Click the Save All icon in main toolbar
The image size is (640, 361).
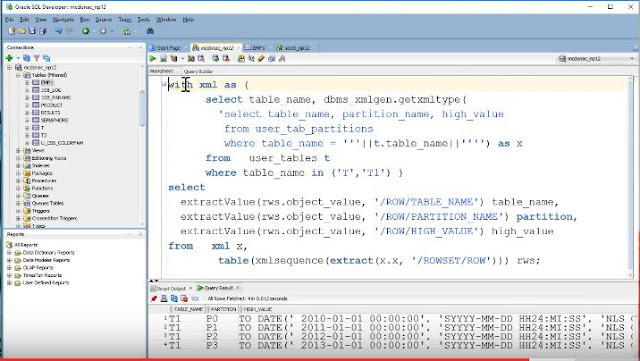click(x=42, y=31)
